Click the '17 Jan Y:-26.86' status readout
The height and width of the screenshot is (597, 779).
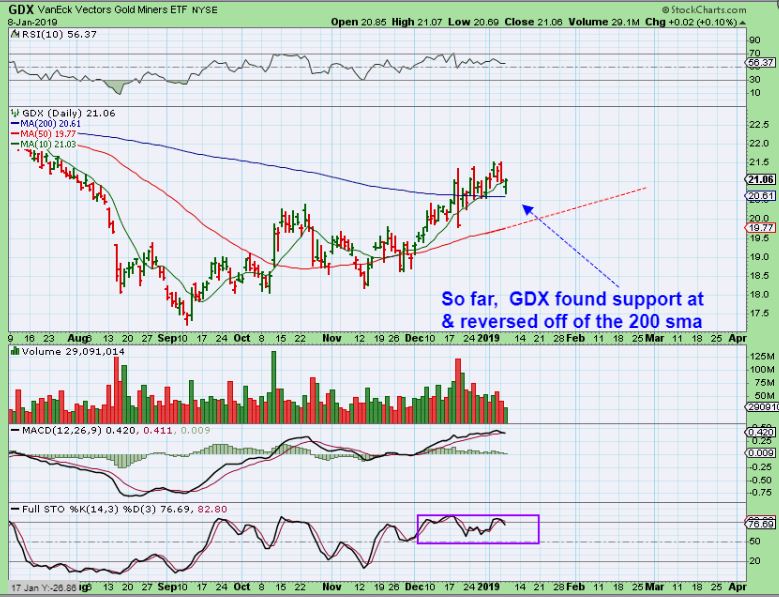(43, 588)
